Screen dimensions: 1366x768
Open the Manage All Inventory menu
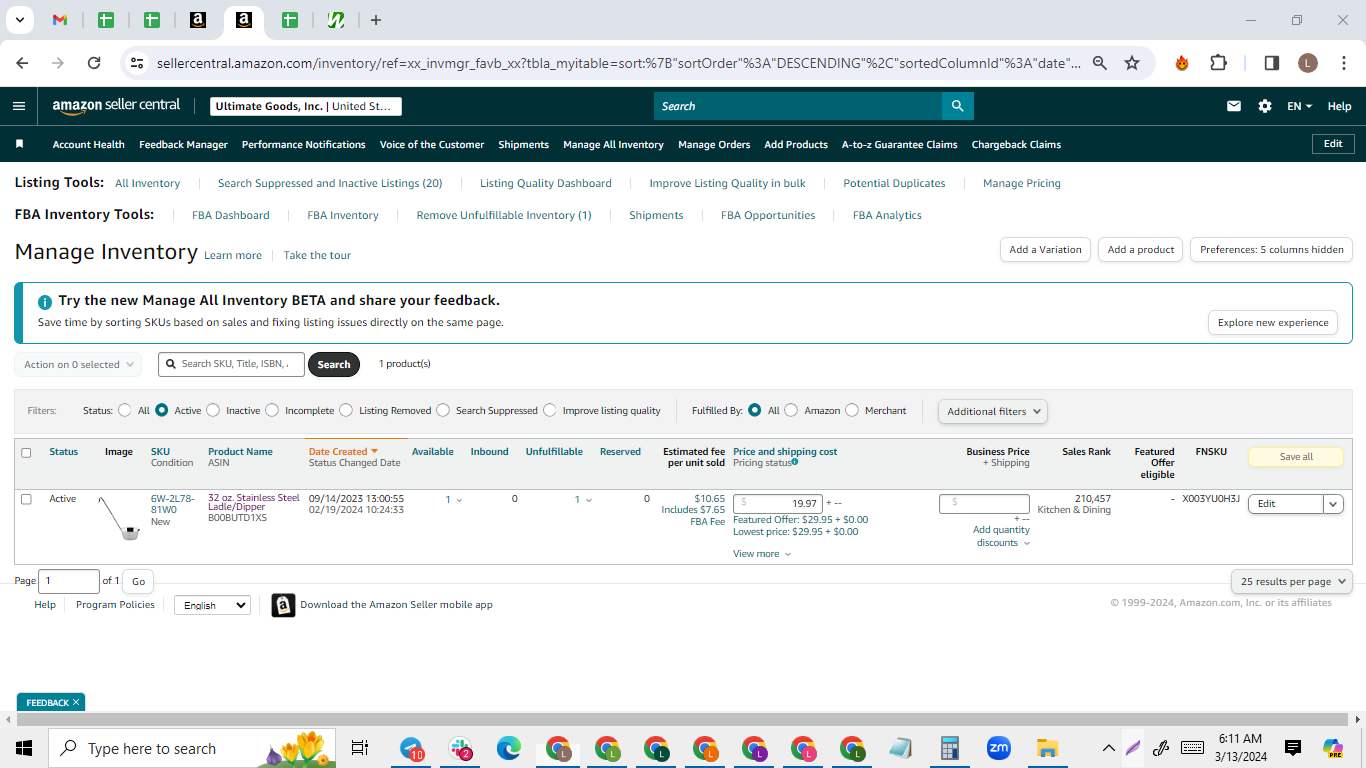[613, 144]
